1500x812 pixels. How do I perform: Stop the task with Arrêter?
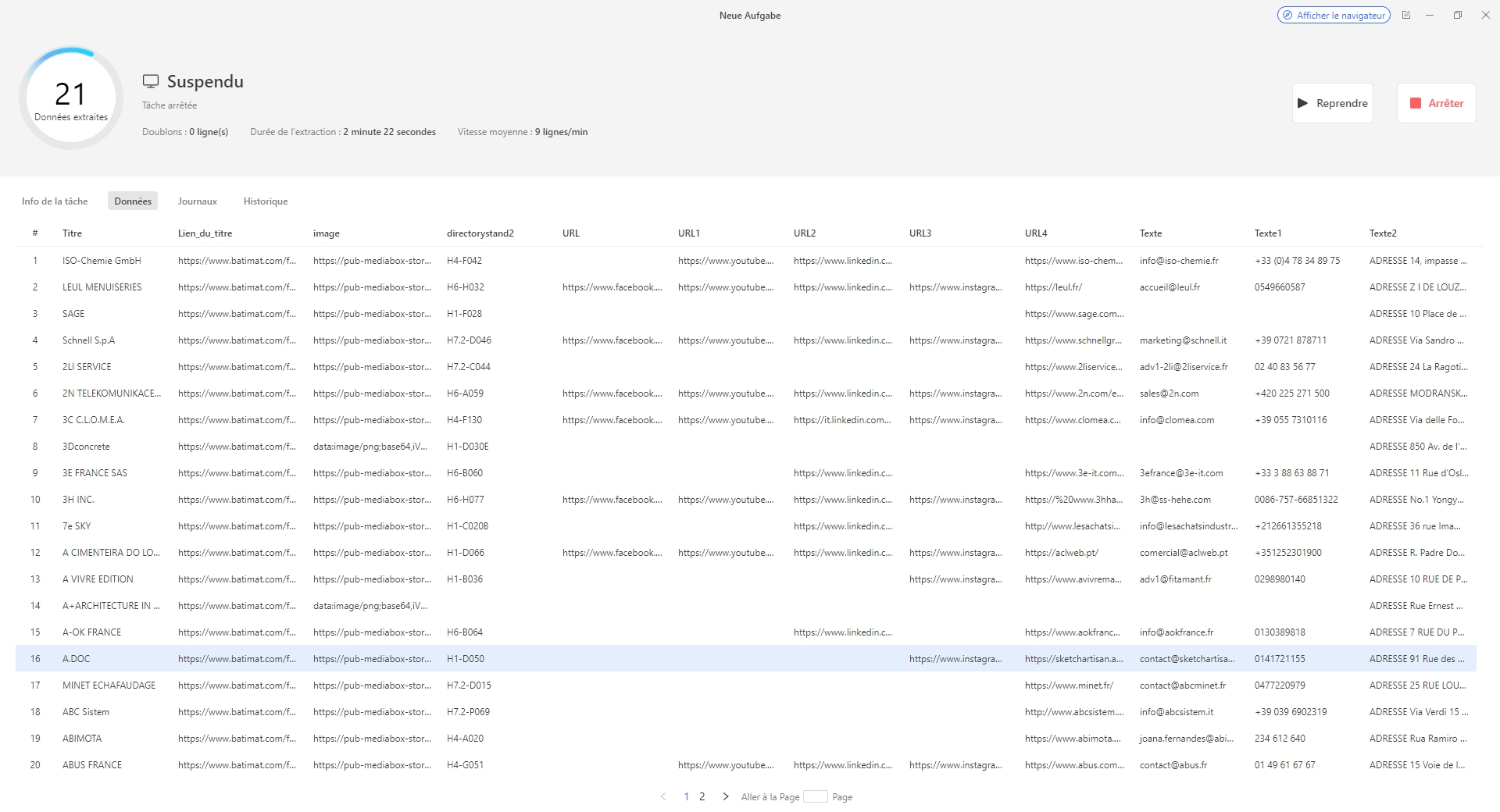click(x=1437, y=103)
